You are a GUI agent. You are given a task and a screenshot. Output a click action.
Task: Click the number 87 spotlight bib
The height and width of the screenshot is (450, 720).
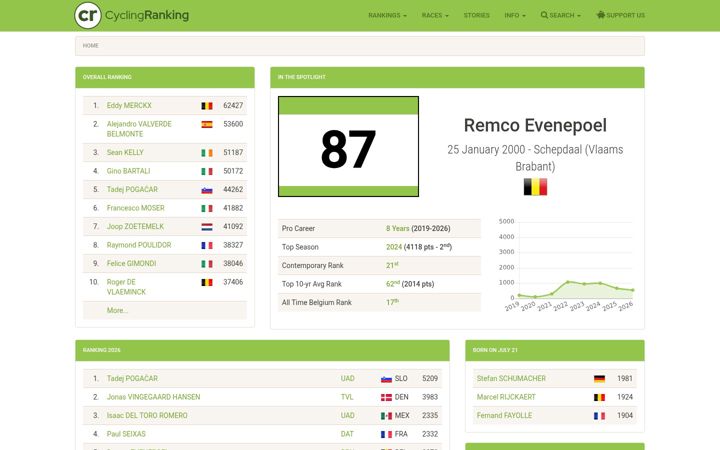(x=349, y=146)
